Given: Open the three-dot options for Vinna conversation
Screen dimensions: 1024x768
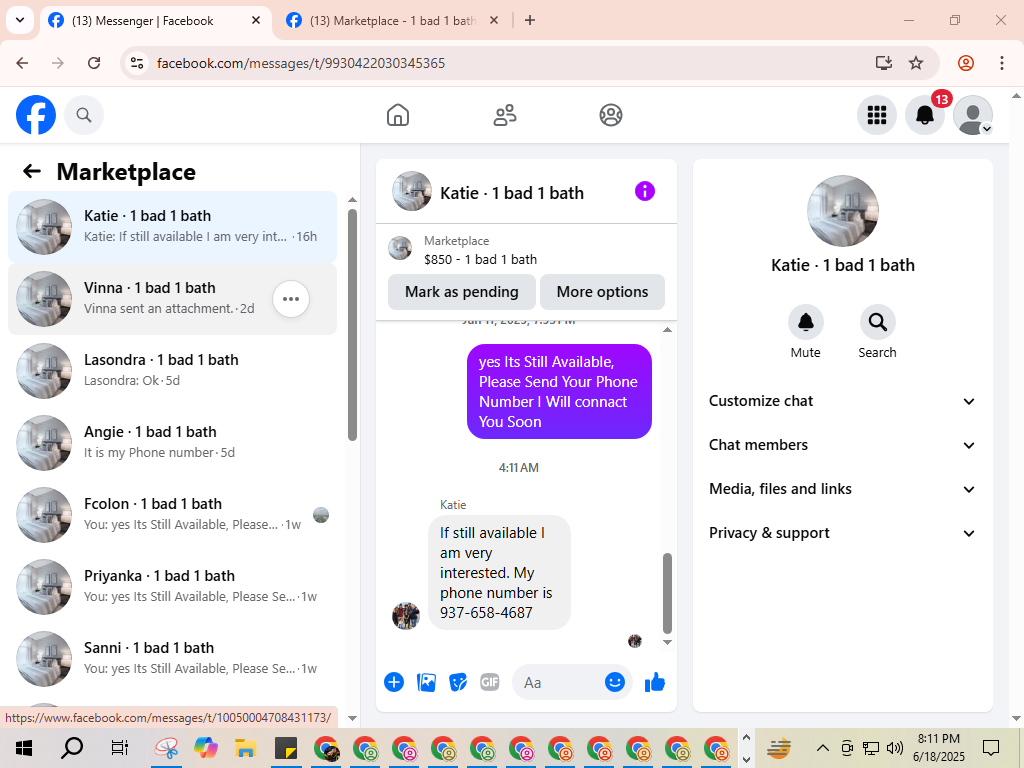Looking at the screenshot, I should [291, 299].
